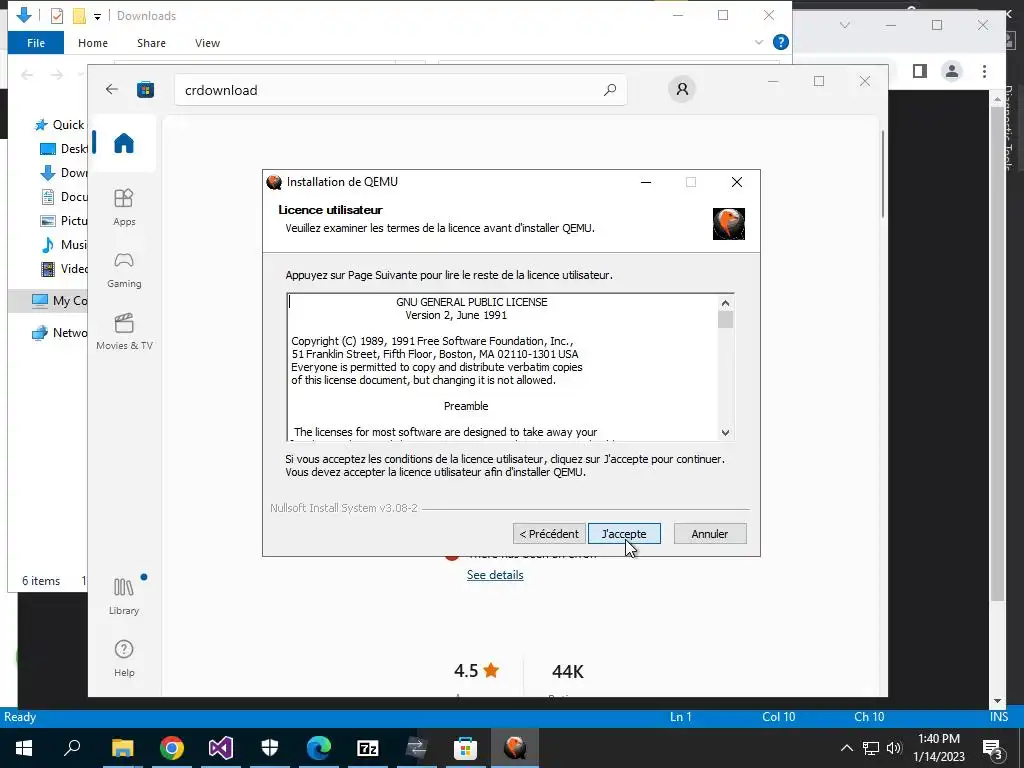The width and height of the screenshot is (1024, 768).
Task: Click QEMU installer icon in taskbar
Action: pos(515,748)
